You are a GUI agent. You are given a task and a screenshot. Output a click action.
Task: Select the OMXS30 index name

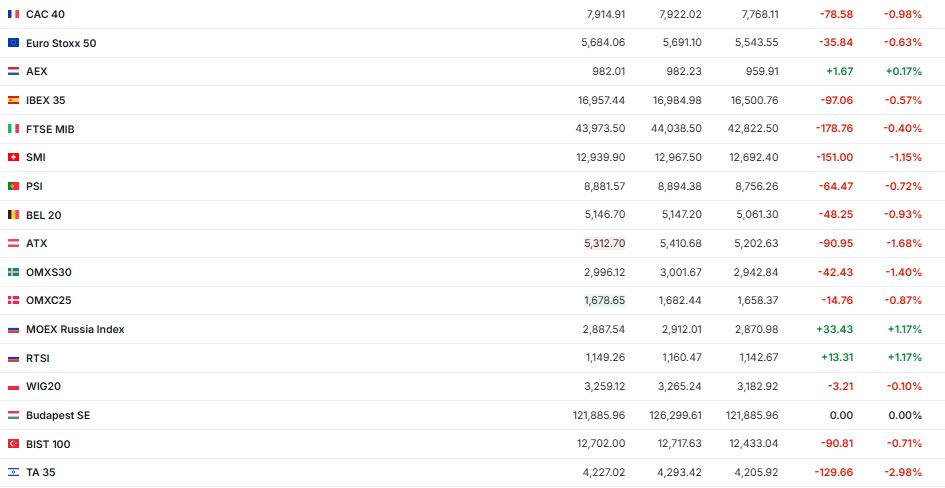(49, 272)
